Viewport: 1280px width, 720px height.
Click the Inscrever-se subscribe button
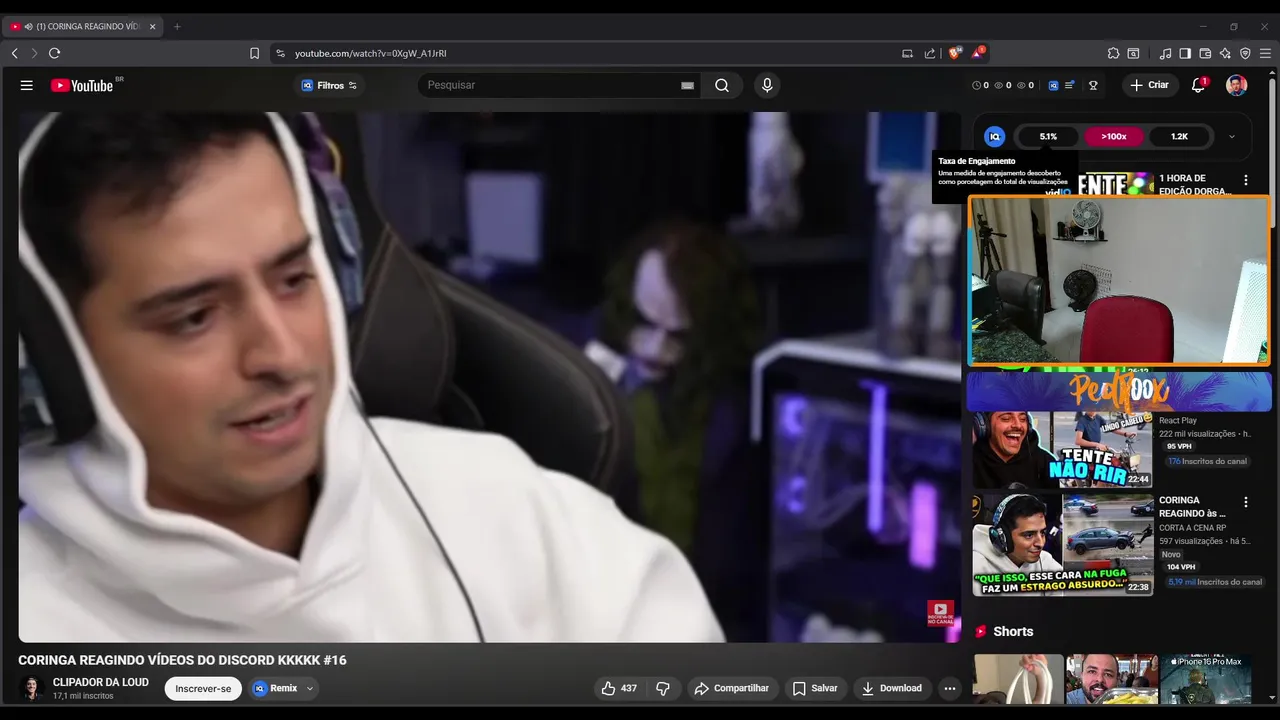[x=203, y=688]
